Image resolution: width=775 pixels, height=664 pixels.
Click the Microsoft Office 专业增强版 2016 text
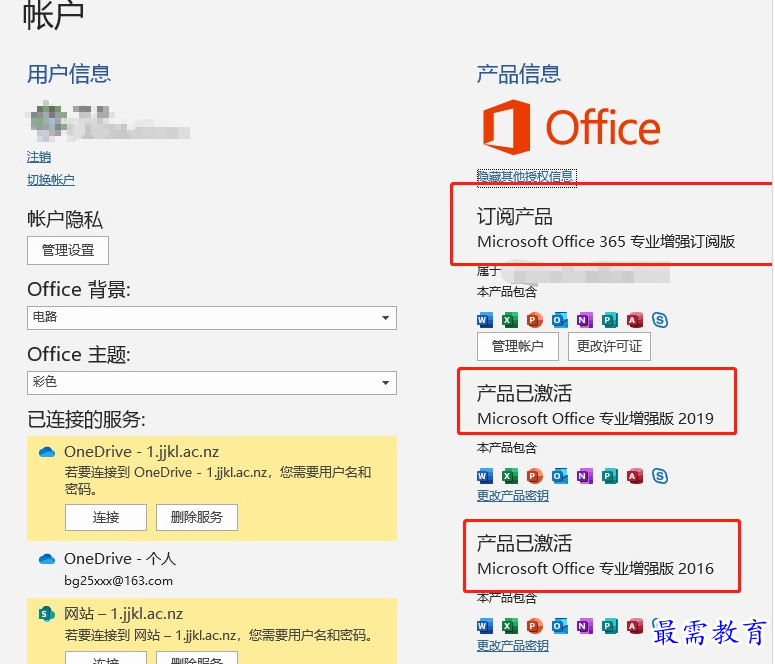(596, 569)
